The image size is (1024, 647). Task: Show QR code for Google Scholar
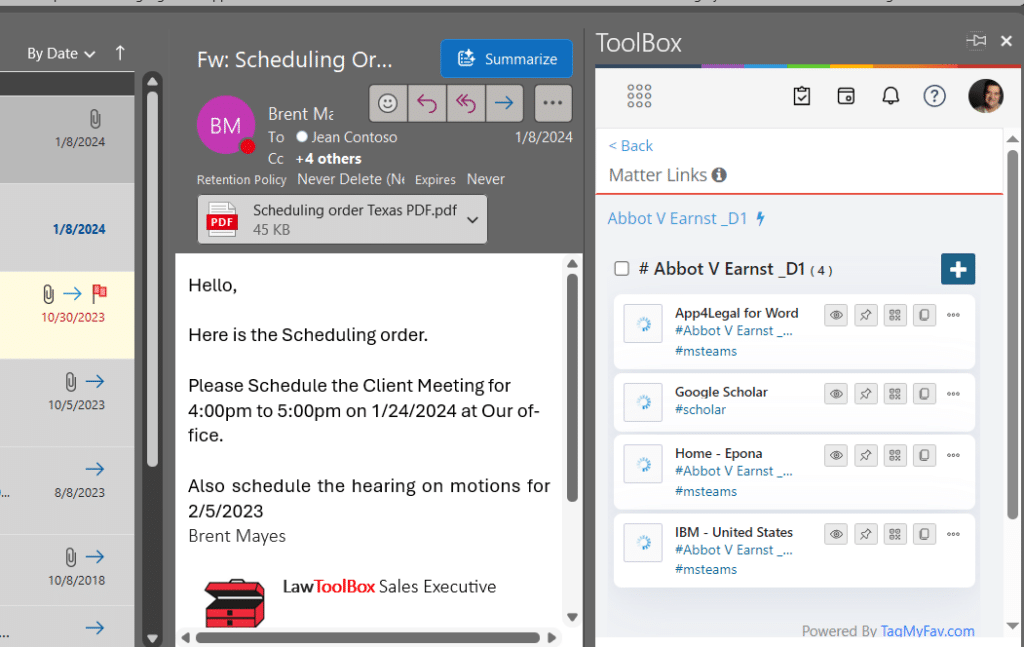(x=895, y=394)
